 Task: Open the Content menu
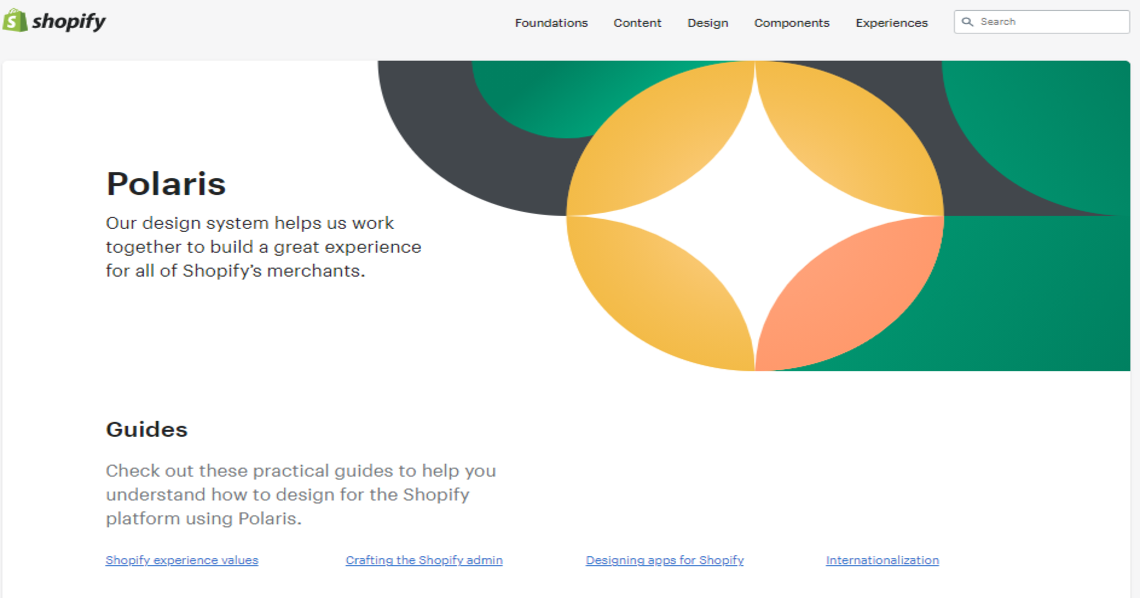coord(638,23)
